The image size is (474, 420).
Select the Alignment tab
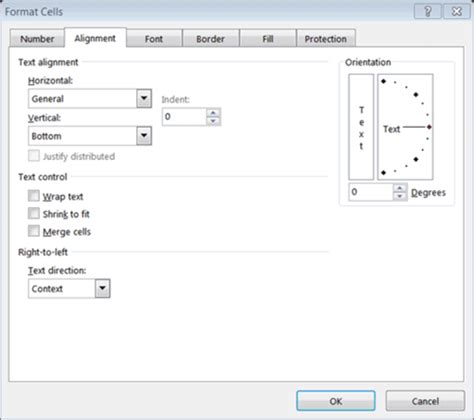point(95,38)
